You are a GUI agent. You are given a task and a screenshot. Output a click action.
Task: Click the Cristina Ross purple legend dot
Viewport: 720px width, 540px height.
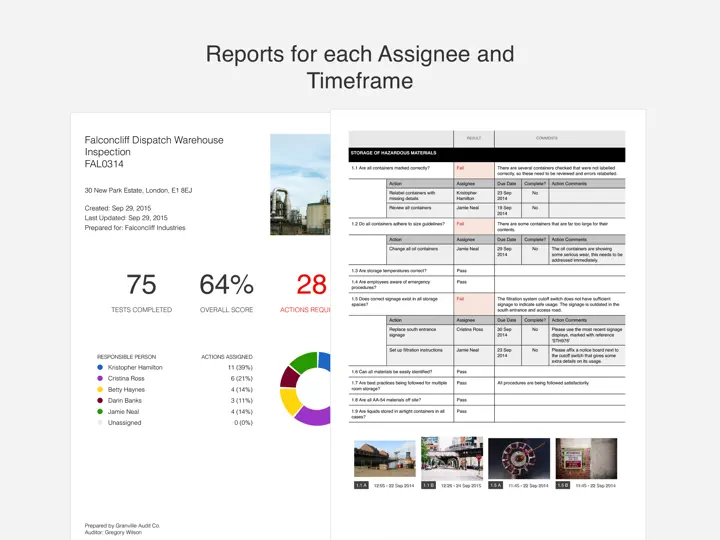[100, 378]
